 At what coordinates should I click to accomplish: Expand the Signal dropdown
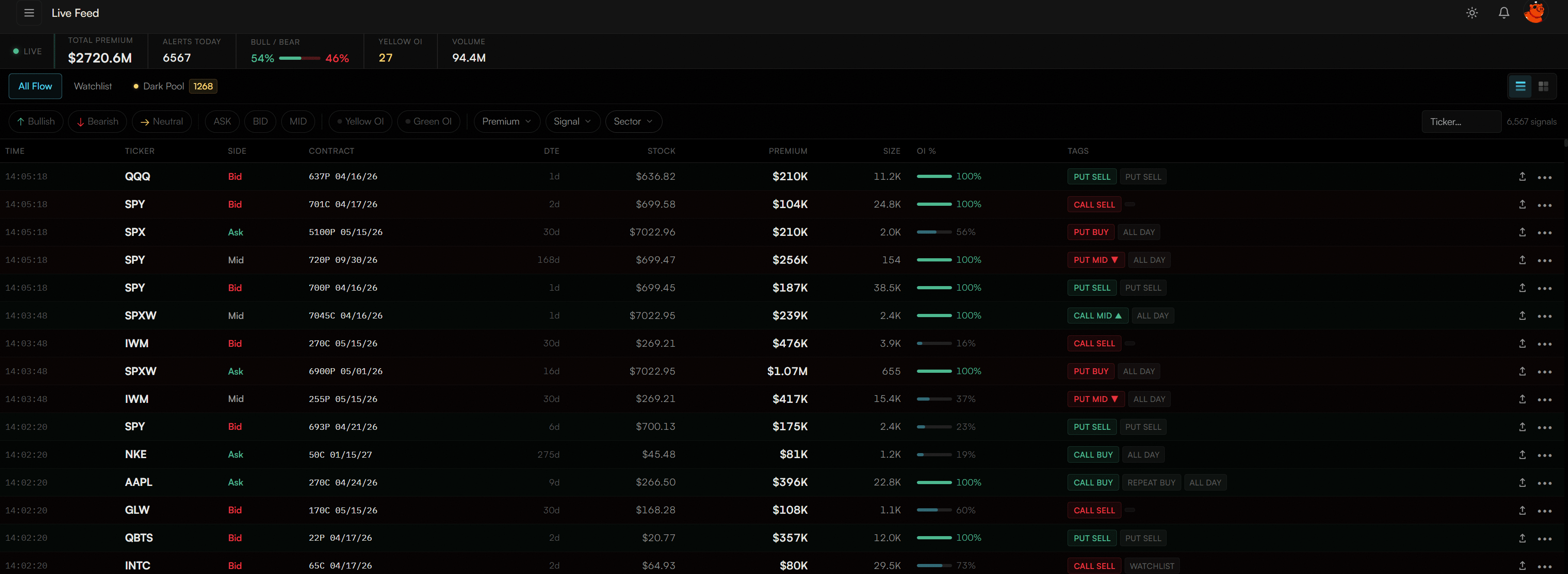572,121
